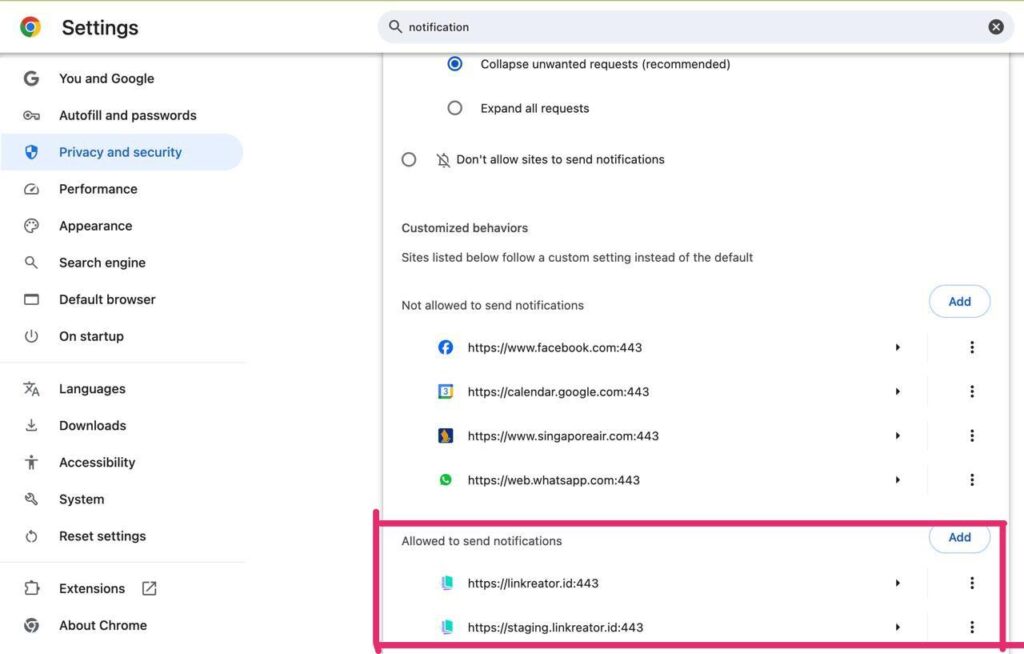Open three-dot menu for calendar.google.com
1024x654 pixels.
(x=971, y=392)
